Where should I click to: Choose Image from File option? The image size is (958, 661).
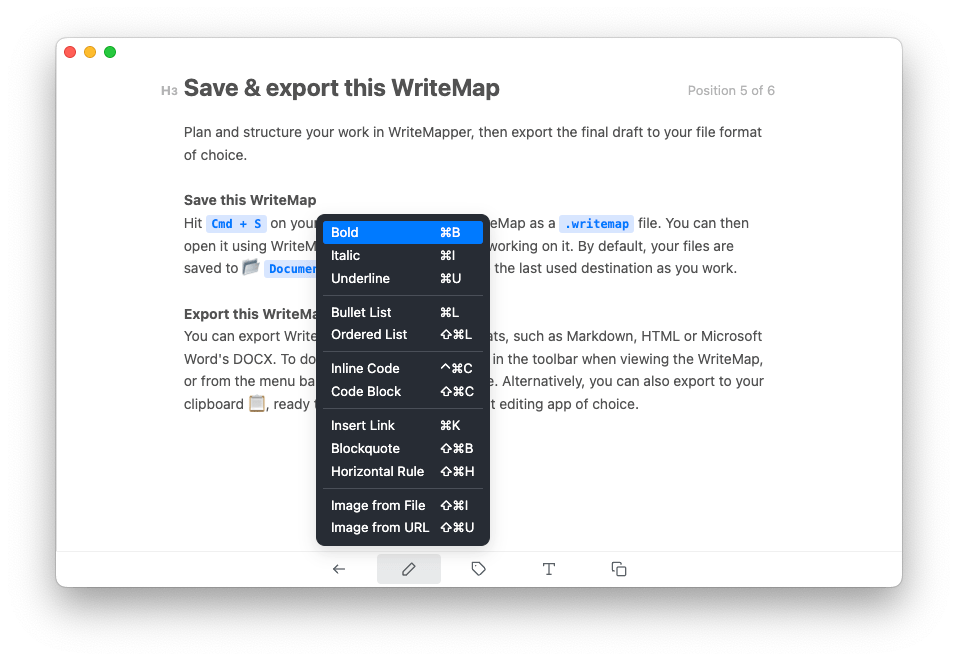point(403,505)
